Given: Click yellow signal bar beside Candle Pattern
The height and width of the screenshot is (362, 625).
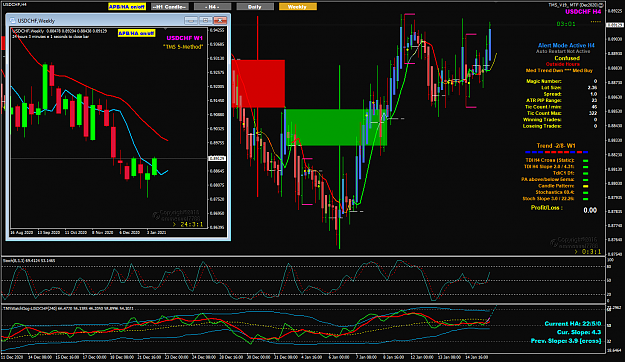Looking at the screenshot, I should [586, 186].
